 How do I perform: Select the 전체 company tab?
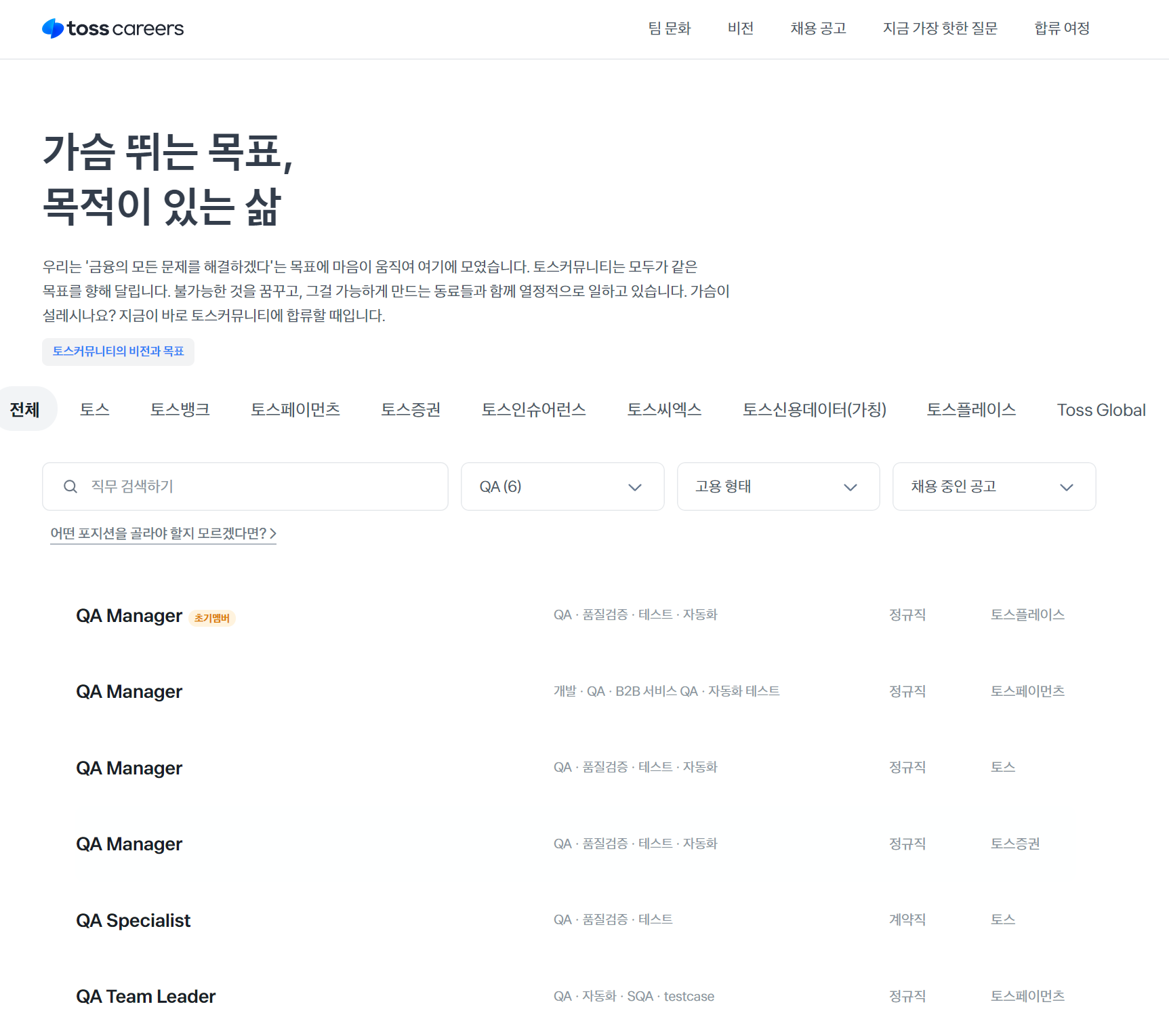tap(25, 409)
